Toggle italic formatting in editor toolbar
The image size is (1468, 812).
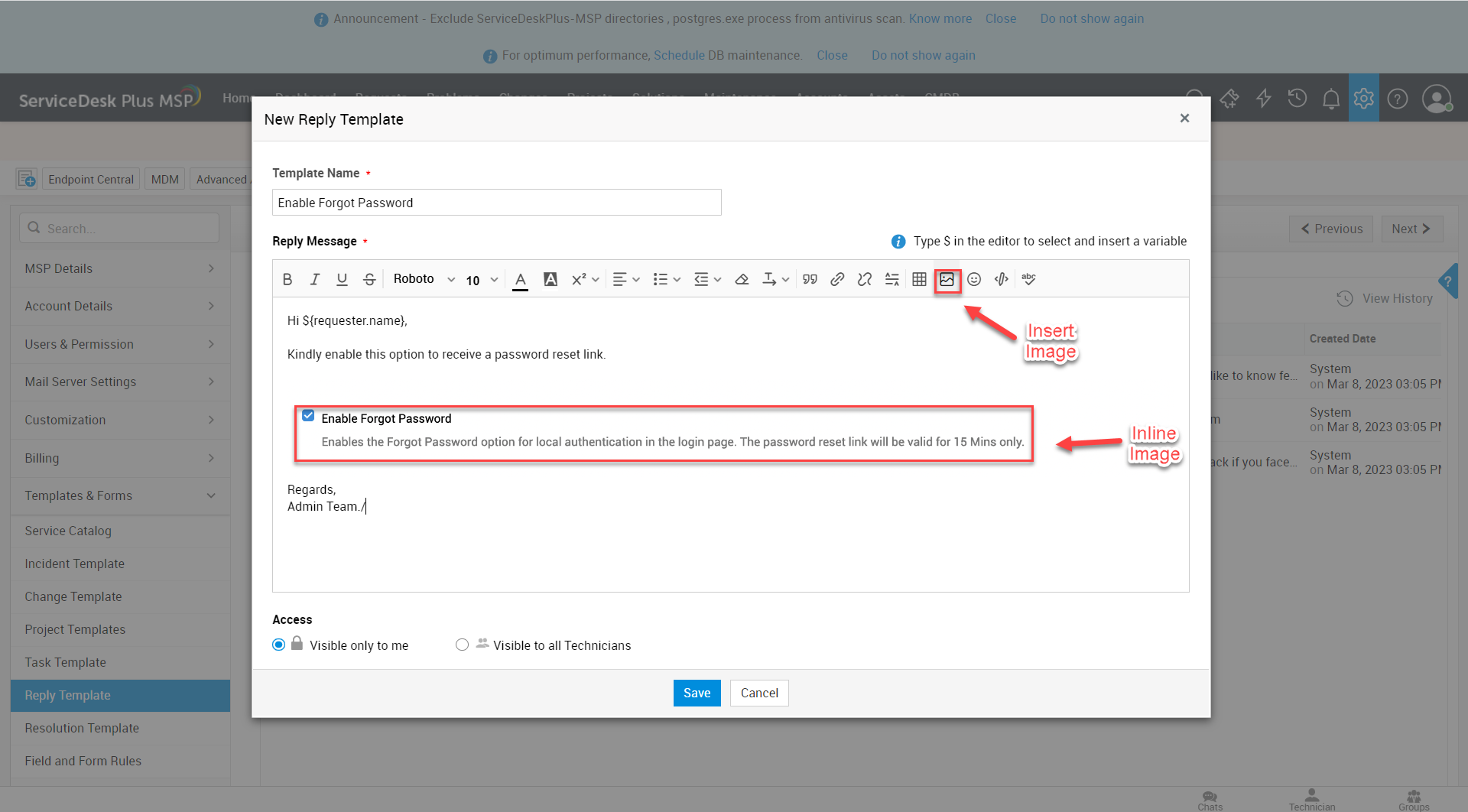tap(314, 280)
